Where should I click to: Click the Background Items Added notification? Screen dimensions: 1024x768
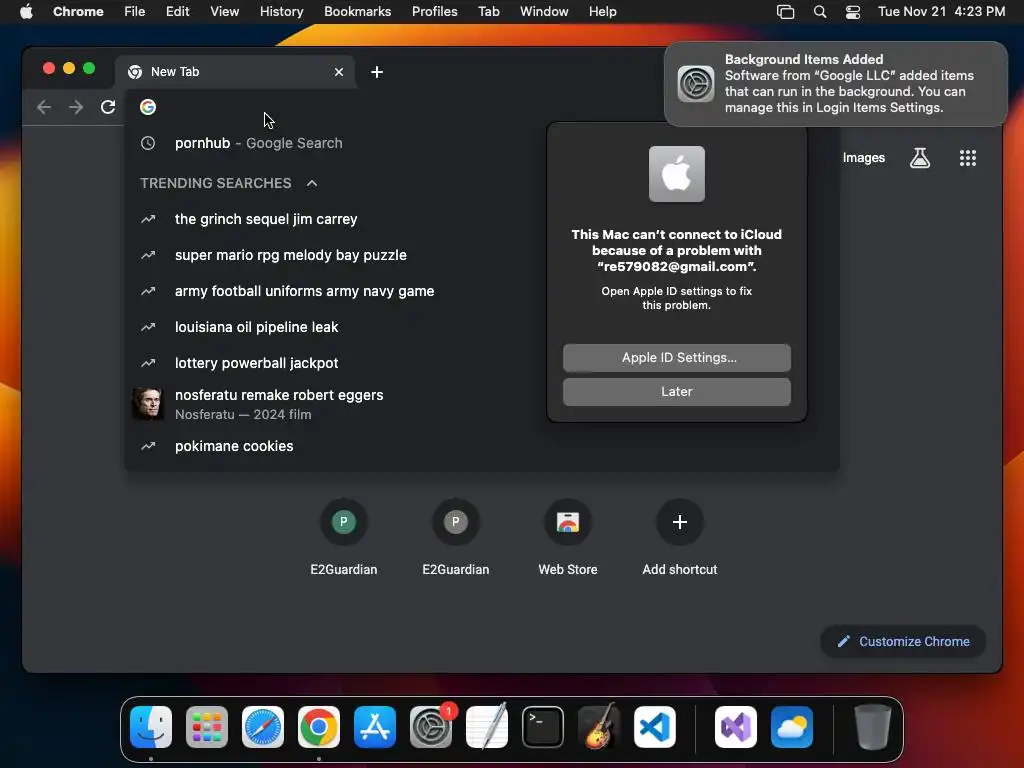click(x=835, y=84)
